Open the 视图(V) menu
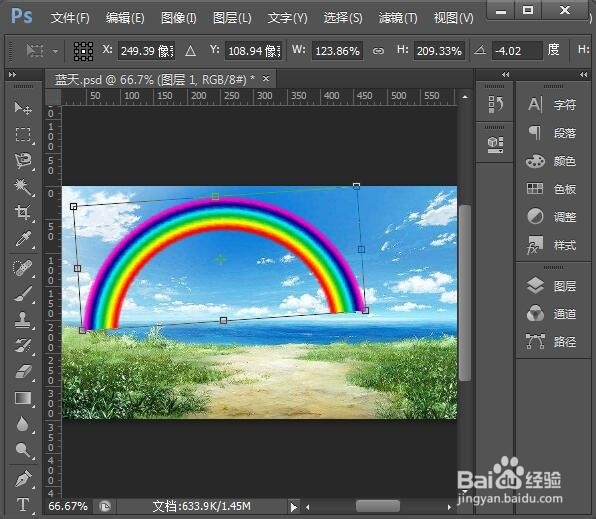This screenshot has width=596, height=519. point(453,17)
